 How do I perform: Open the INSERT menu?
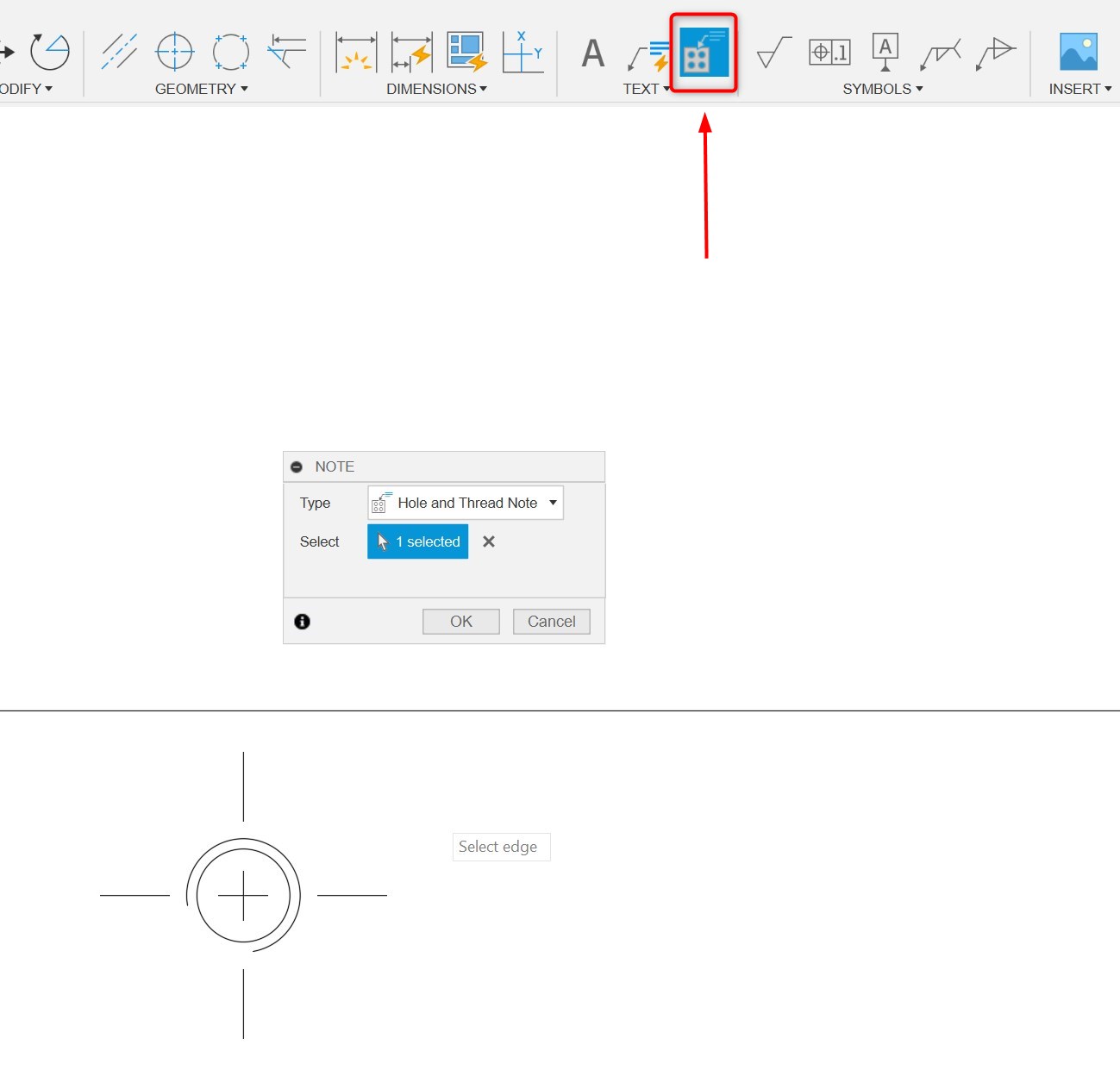pos(1079,88)
